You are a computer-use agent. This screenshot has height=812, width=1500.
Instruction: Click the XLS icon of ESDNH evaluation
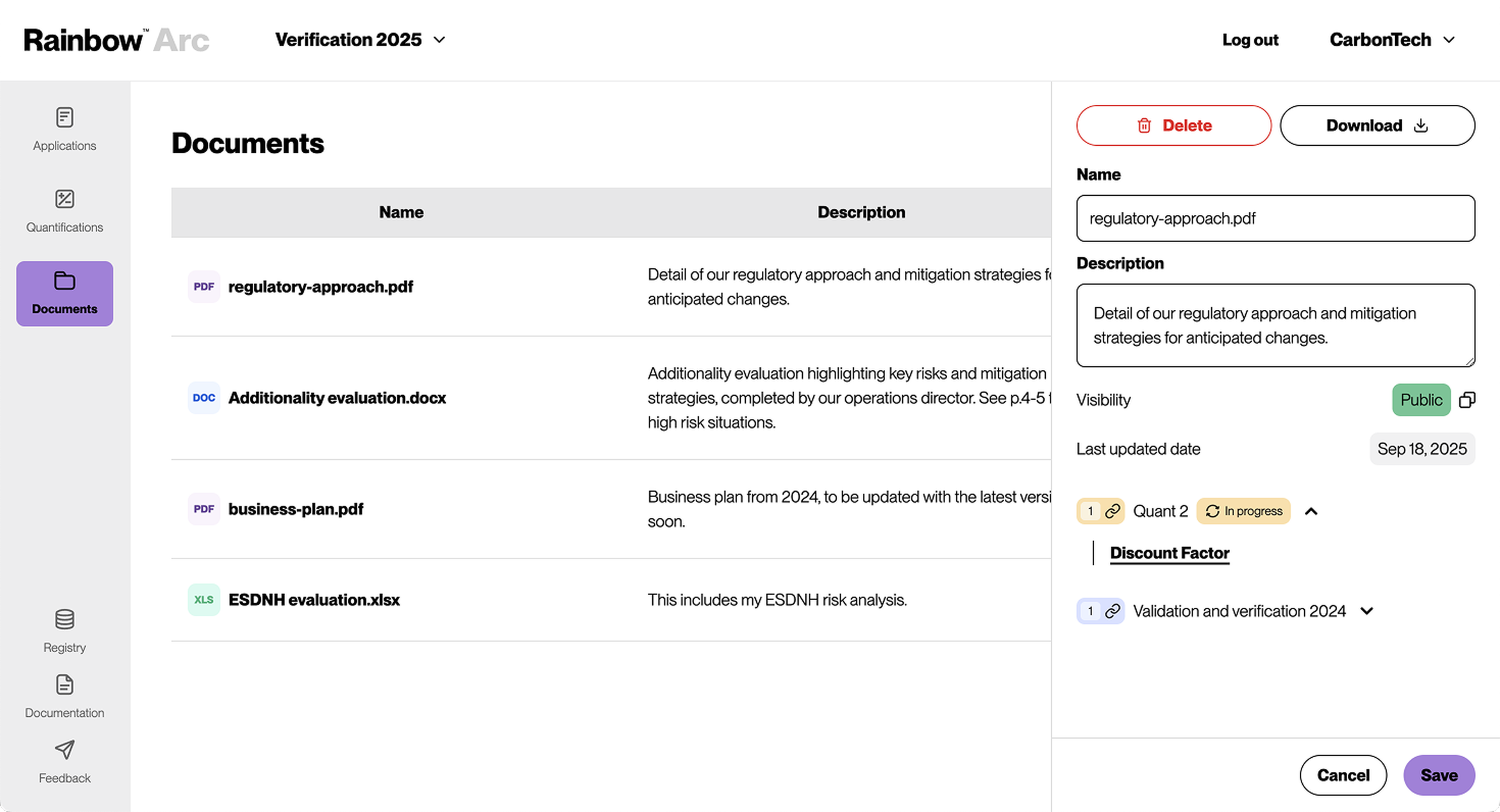click(x=204, y=600)
